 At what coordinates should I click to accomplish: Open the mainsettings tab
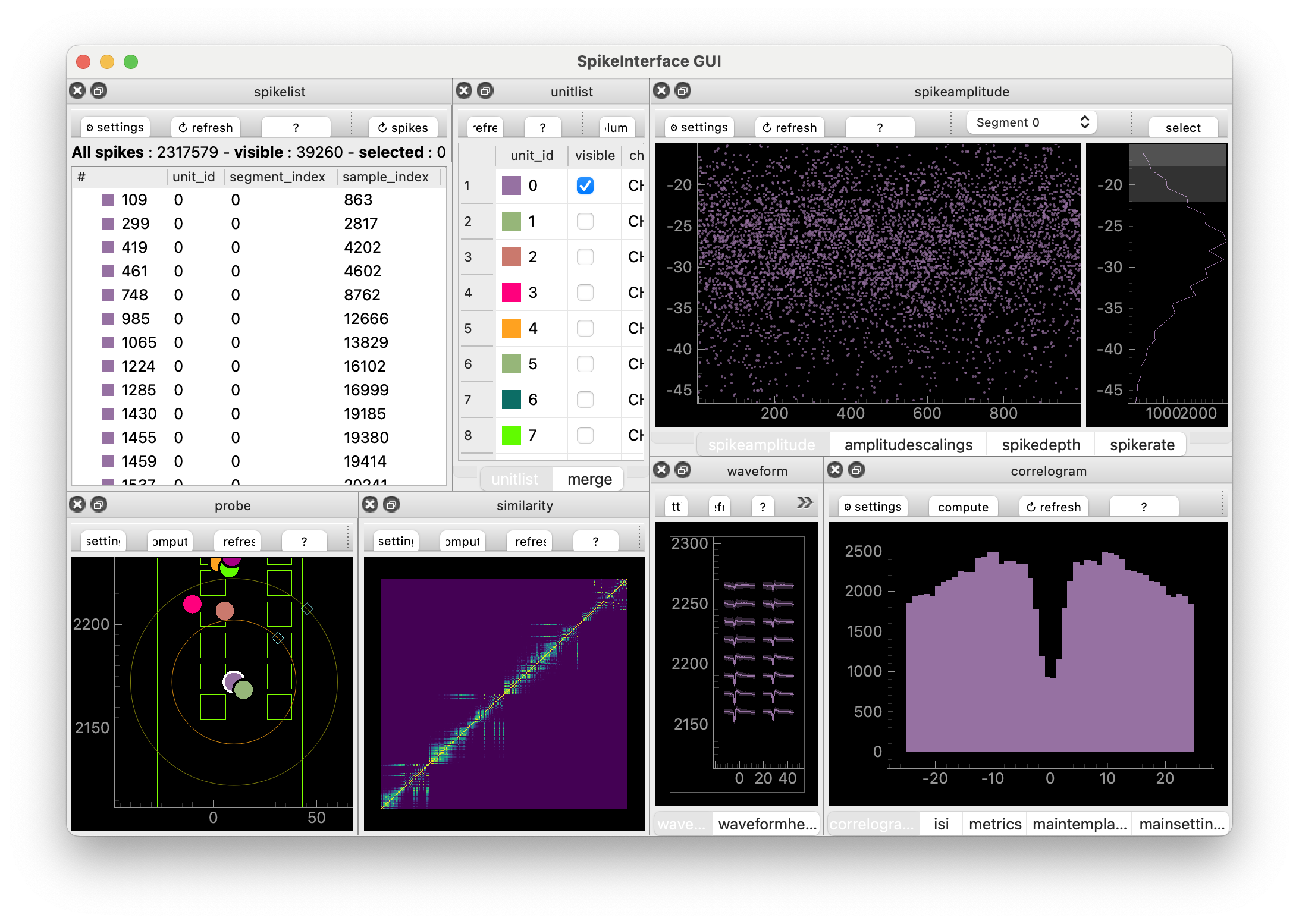coord(1182,824)
